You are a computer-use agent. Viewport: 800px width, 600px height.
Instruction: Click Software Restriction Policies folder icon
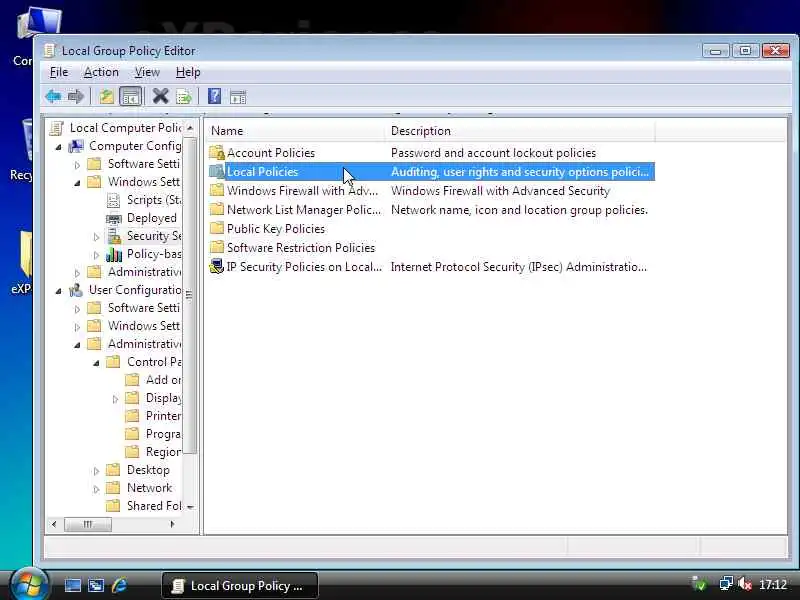point(217,247)
